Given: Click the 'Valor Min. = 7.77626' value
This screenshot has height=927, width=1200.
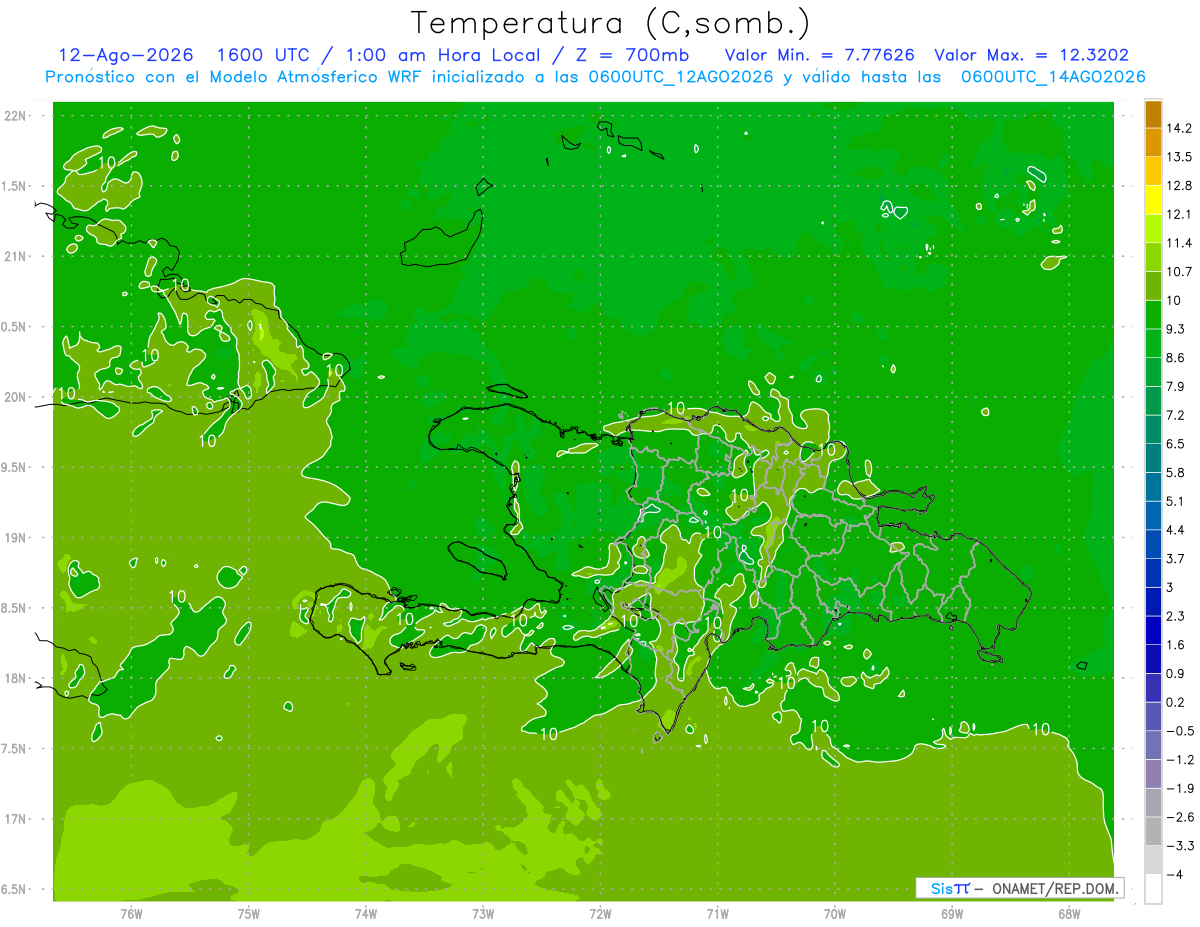Looking at the screenshot, I should pos(819,56).
